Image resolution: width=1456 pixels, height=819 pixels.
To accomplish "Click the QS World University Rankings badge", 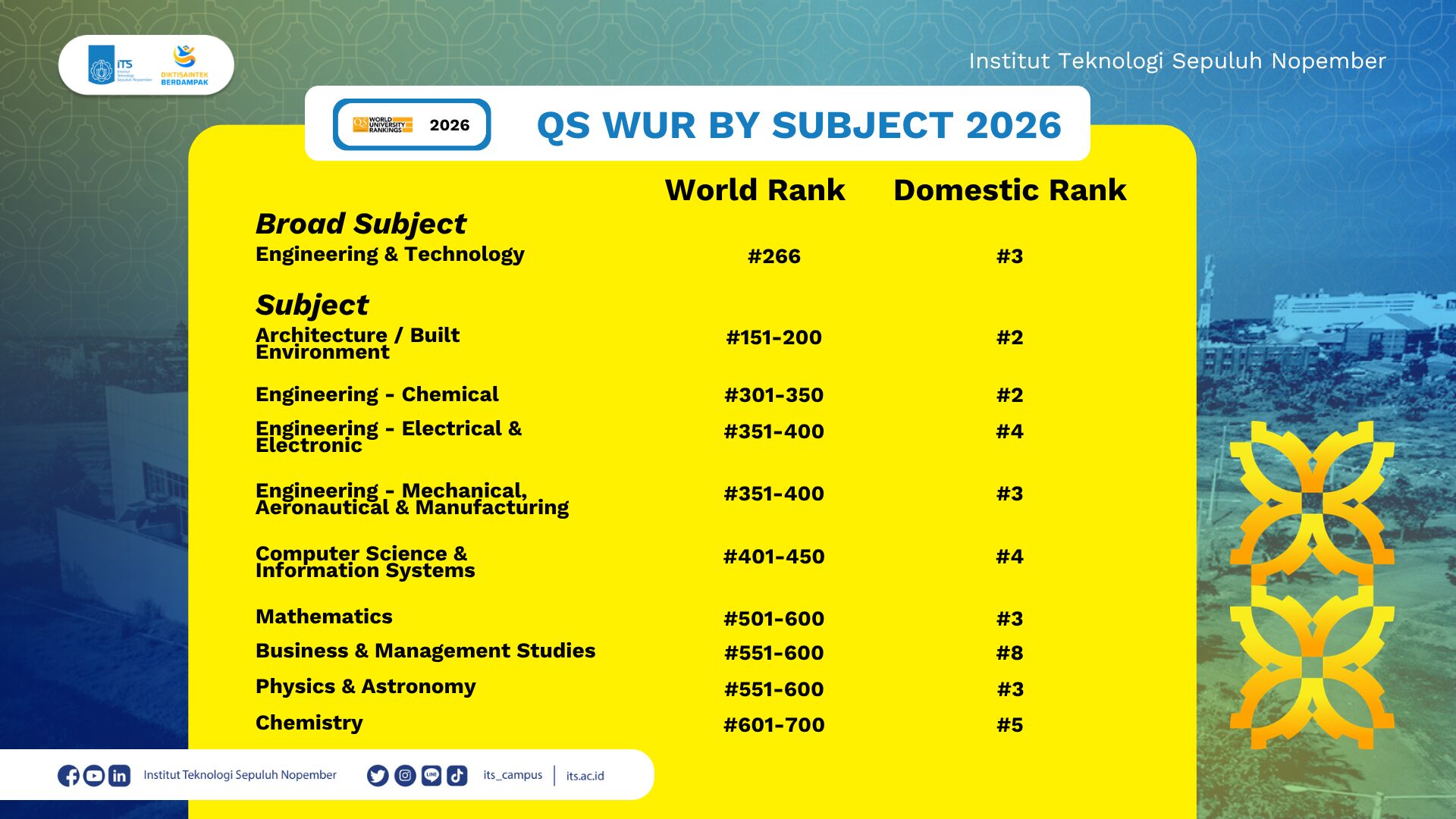I will coord(384,123).
